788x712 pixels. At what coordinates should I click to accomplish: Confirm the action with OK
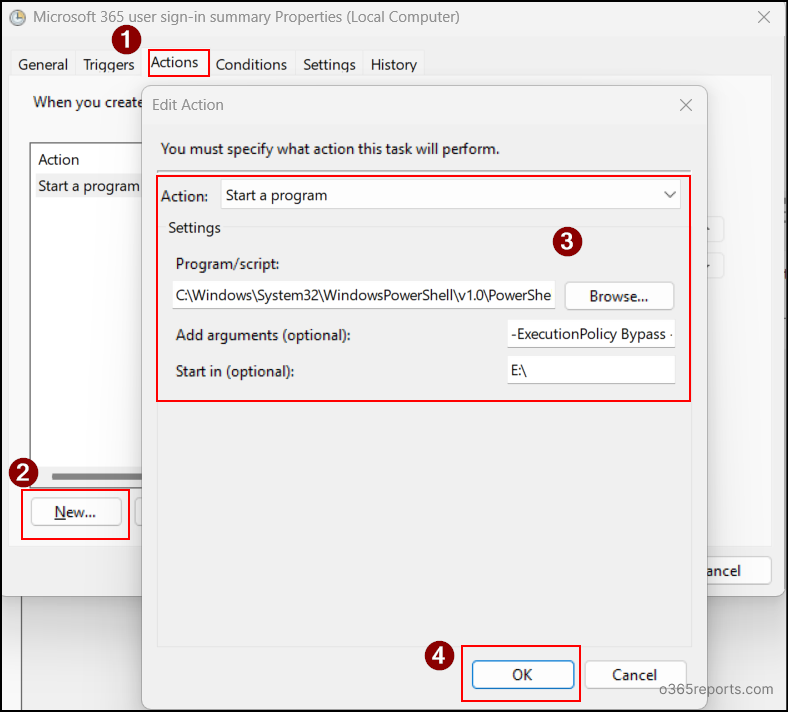pyautogui.click(x=522, y=674)
